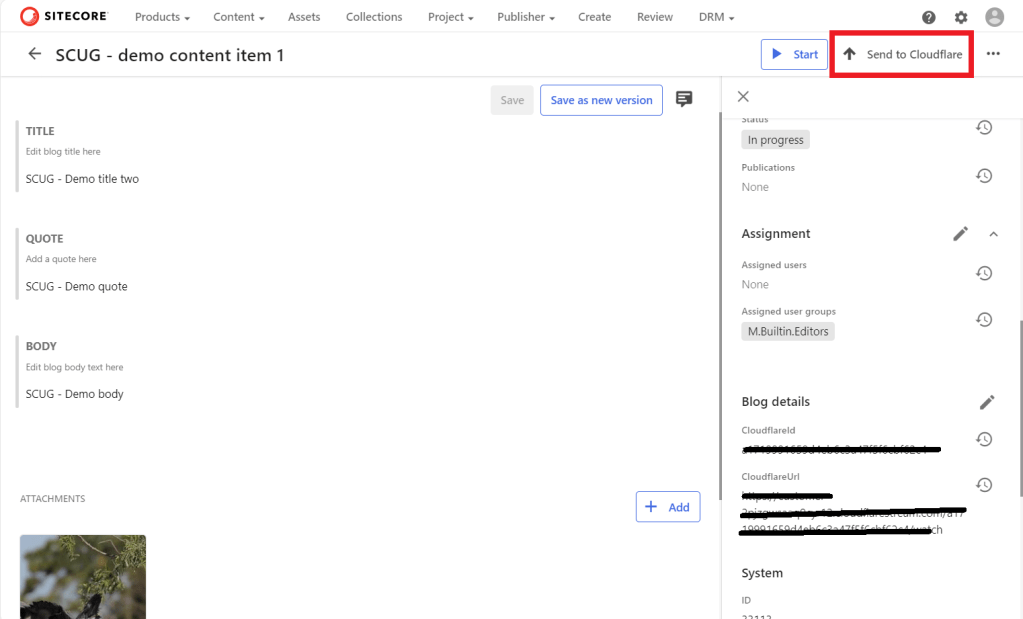The width and height of the screenshot is (1023, 619).
Task: Open the settings gear icon
Action: [961, 17]
